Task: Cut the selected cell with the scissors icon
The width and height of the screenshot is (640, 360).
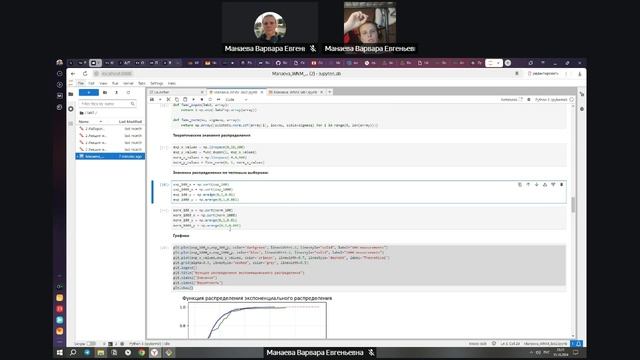Action: point(168,100)
